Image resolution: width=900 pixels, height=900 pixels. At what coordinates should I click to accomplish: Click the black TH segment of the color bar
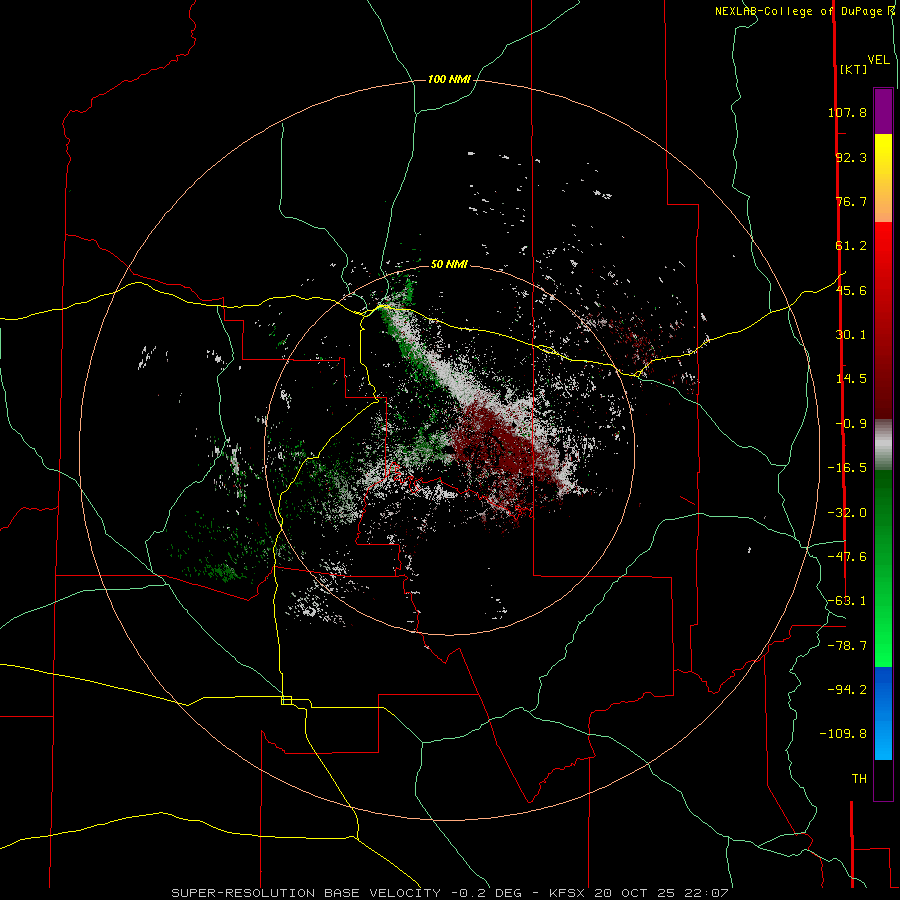883,779
